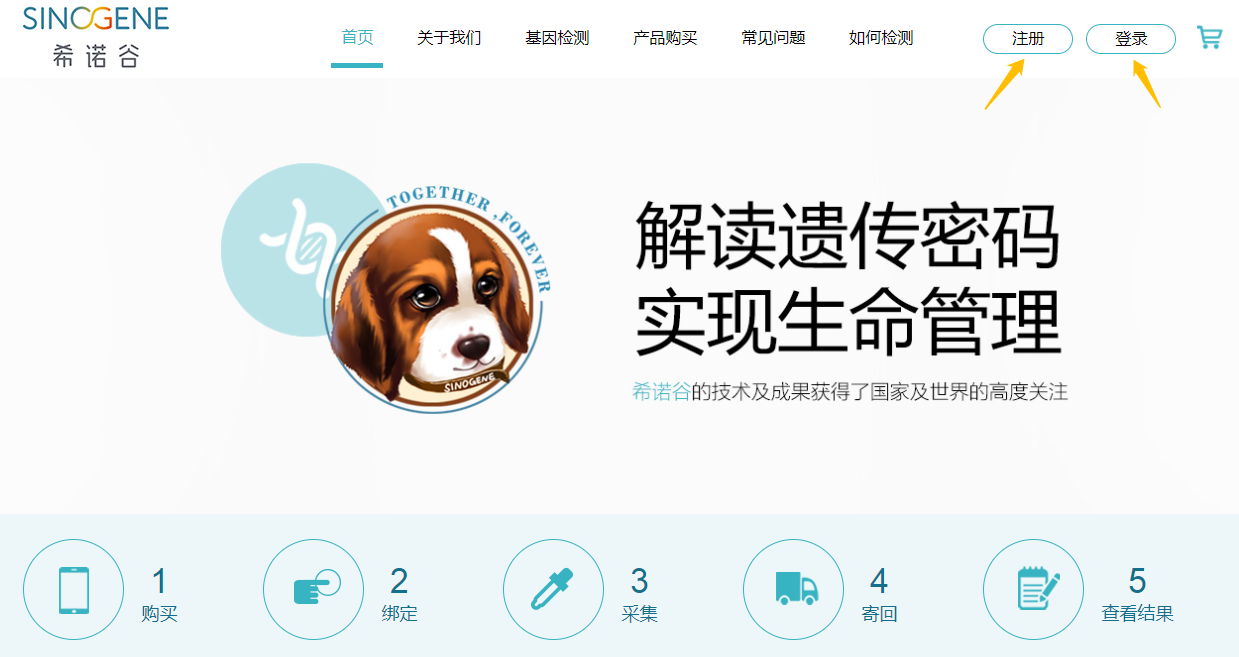This screenshot has height=657, width=1239.
Task: Click the phone icon for 购买 step
Action: click(73, 590)
